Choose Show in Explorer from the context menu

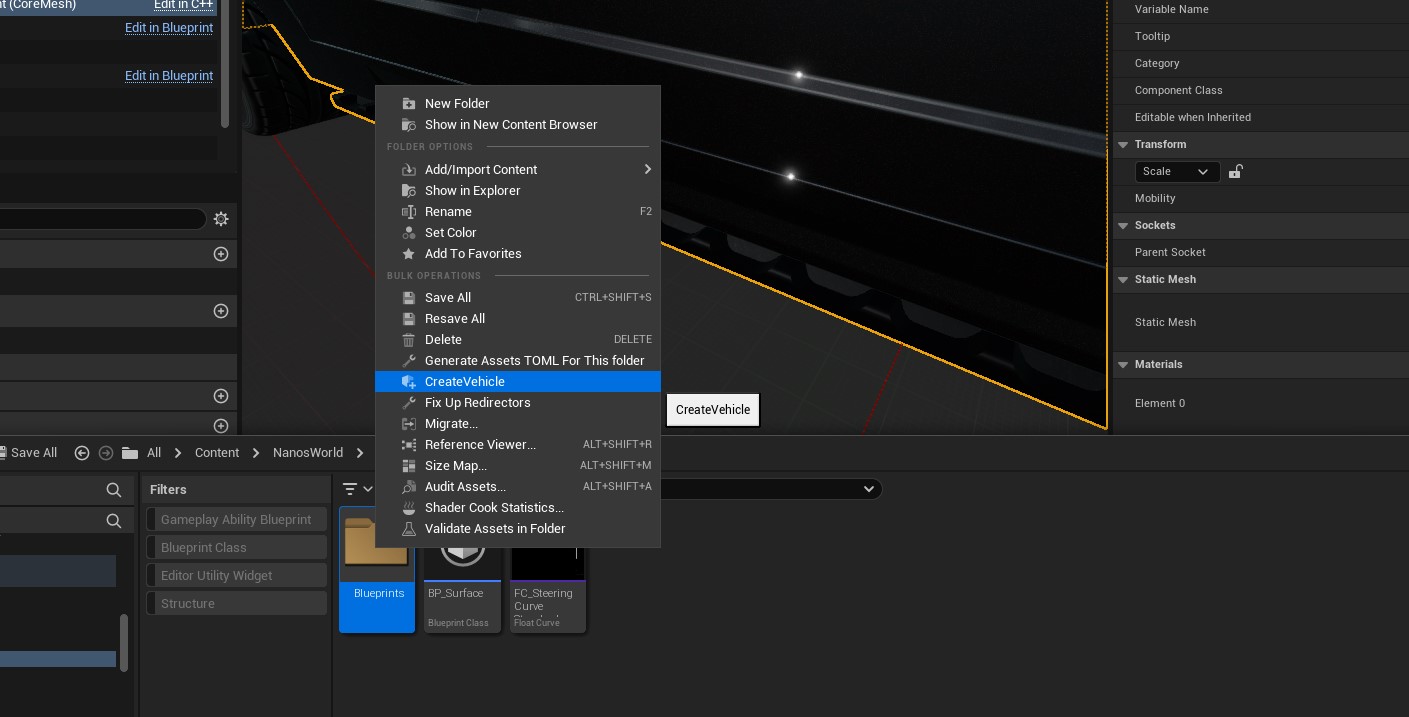coord(472,191)
